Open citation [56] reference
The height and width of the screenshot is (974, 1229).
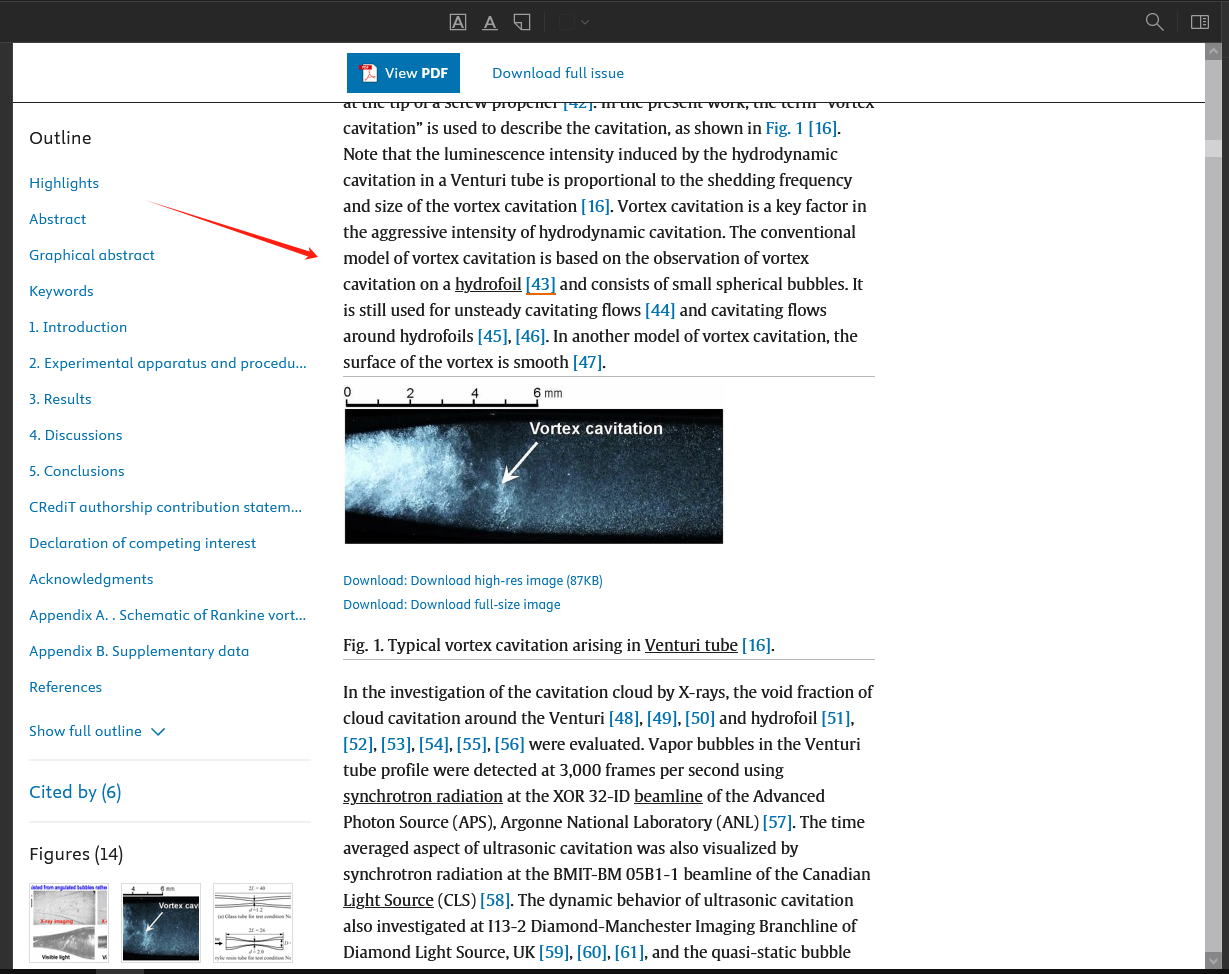pyautogui.click(x=510, y=744)
